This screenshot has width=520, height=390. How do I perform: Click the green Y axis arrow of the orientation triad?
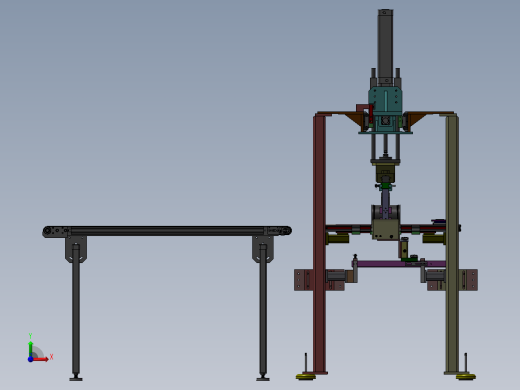31,348
